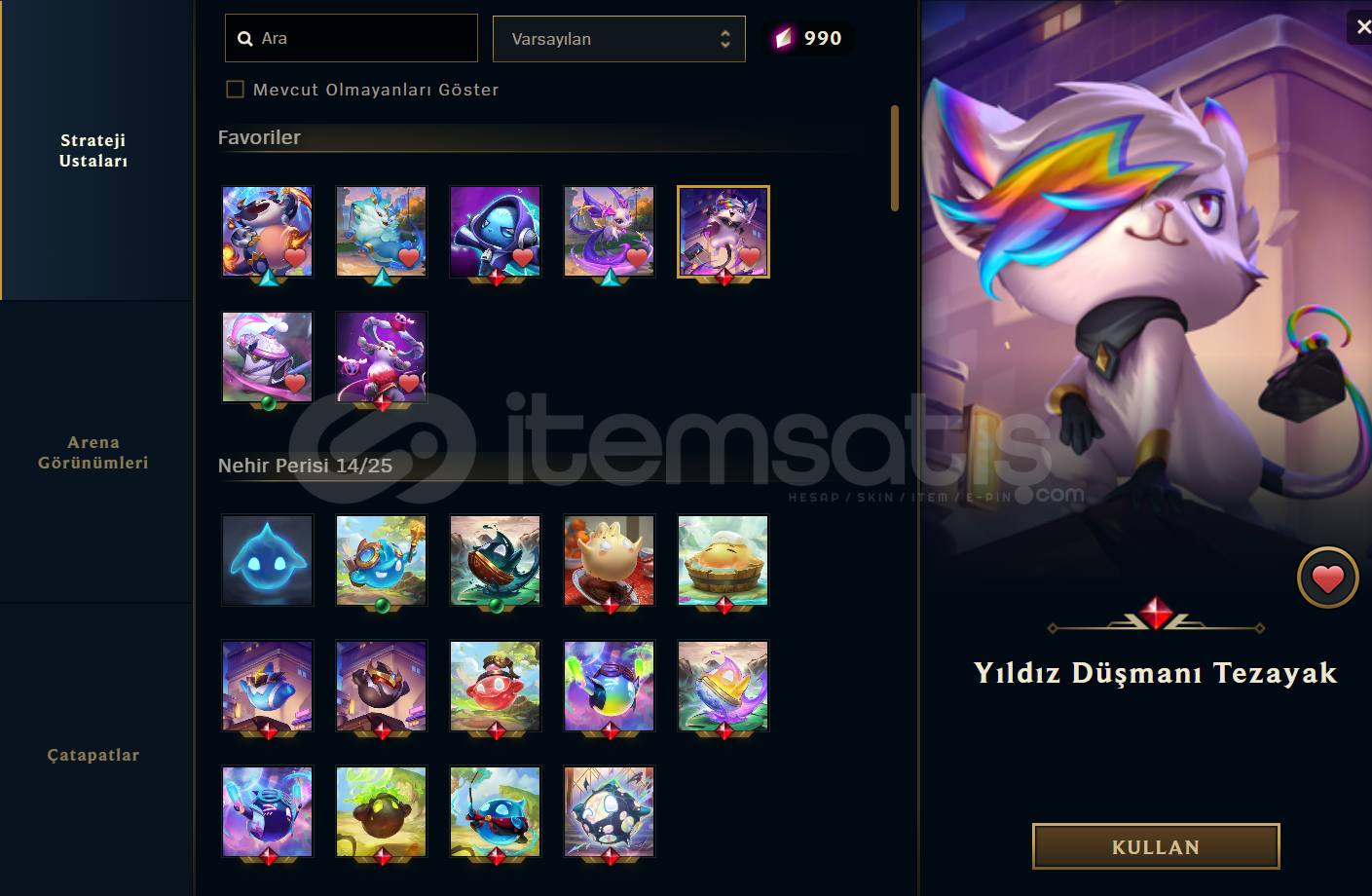Viewport: 1372px width, 896px height.
Task: Focus the Ara search field
Action: tap(352, 38)
